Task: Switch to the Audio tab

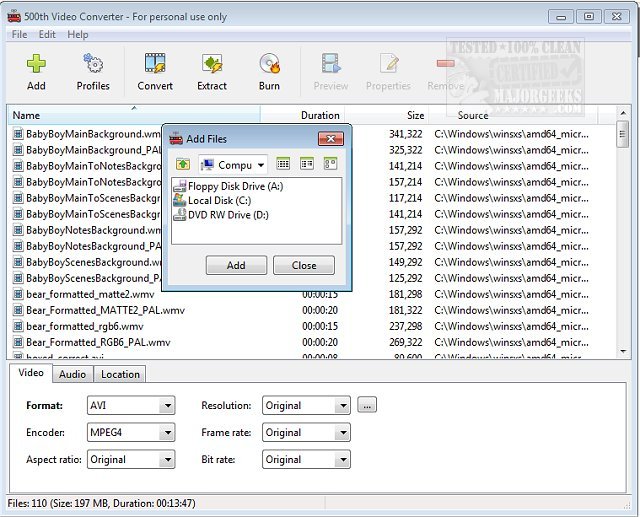Action: (73, 374)
